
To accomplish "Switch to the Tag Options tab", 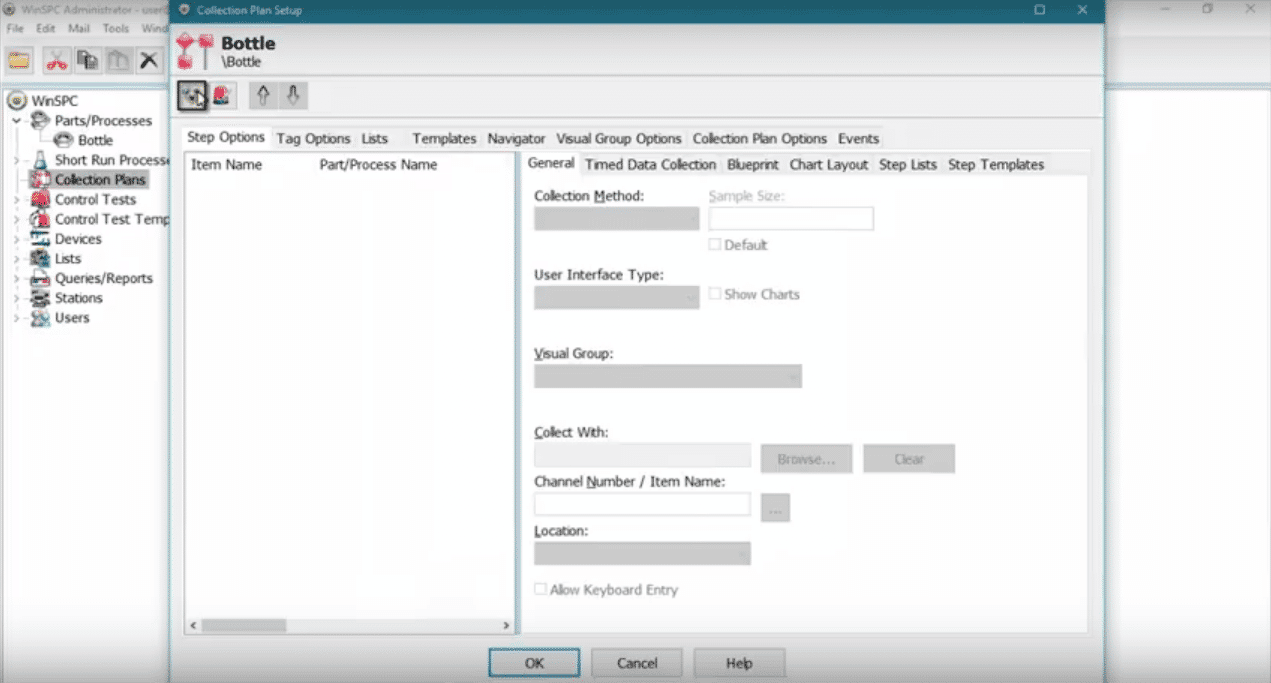I will tap(313, 139).
